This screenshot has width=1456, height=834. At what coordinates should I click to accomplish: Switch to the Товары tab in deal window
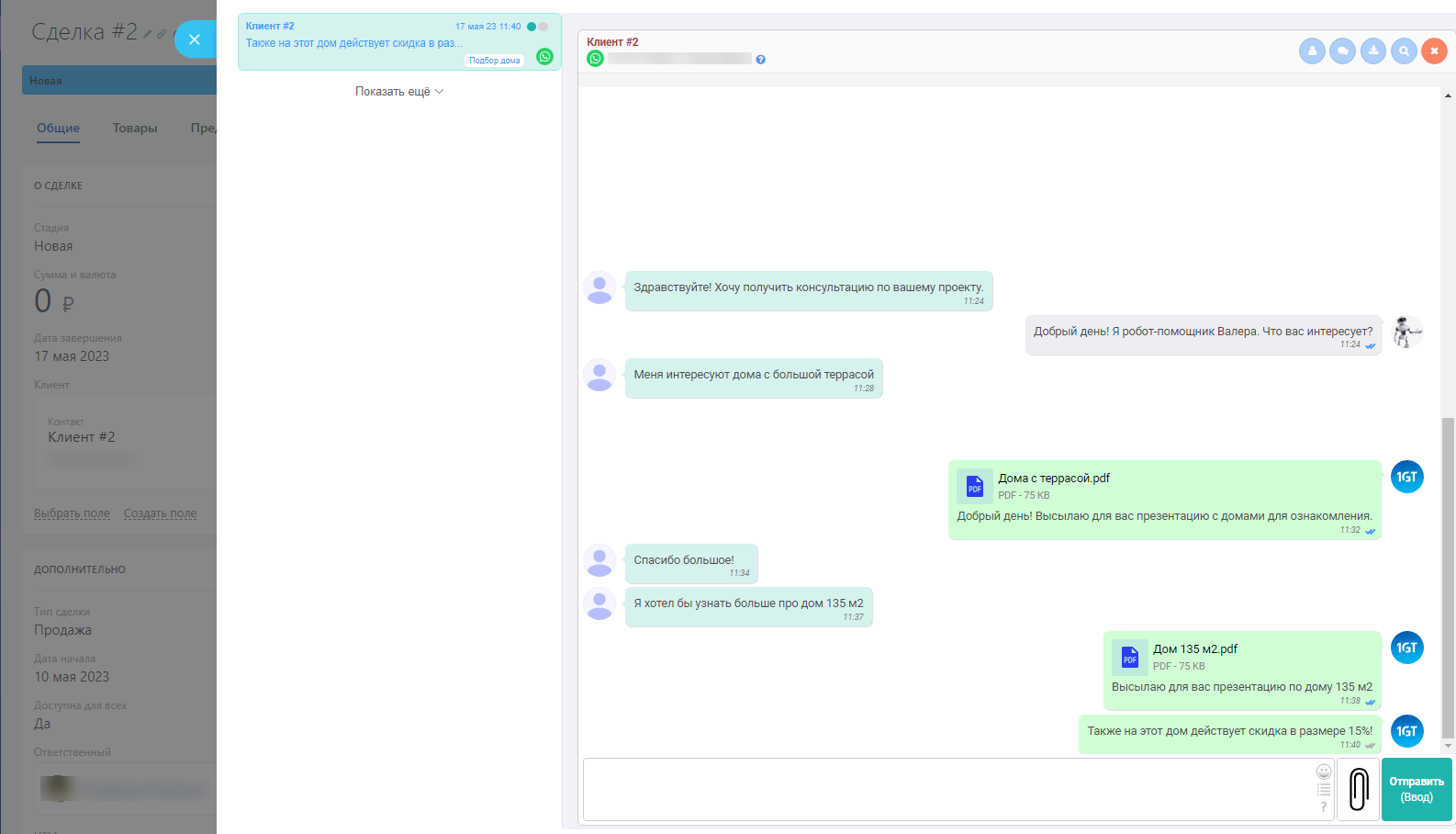point(135,129)
